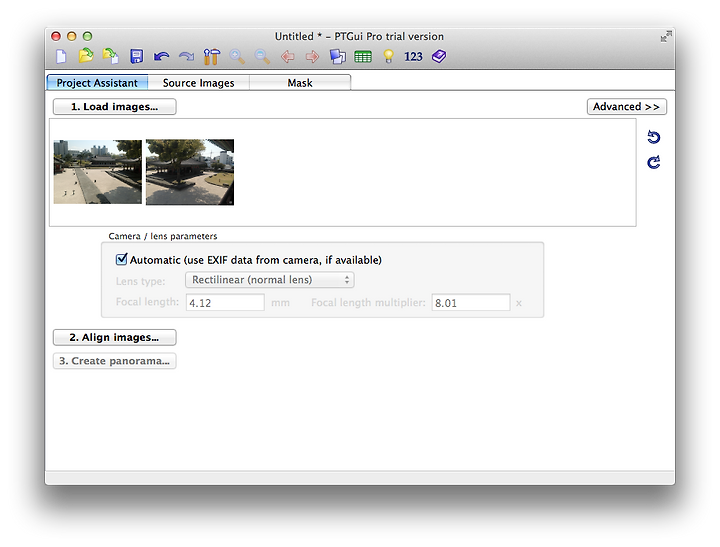The image size is (720, 547).
Task: Switch to the Project Assistant tab
Action: pos(97,83)
